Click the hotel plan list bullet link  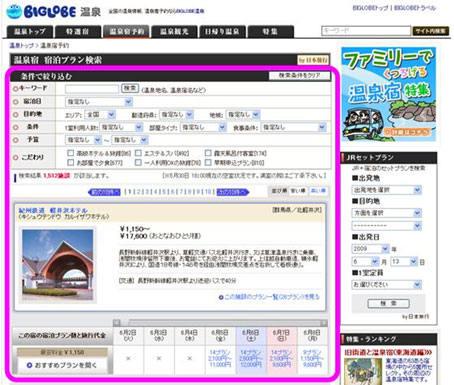pos(269,297)
